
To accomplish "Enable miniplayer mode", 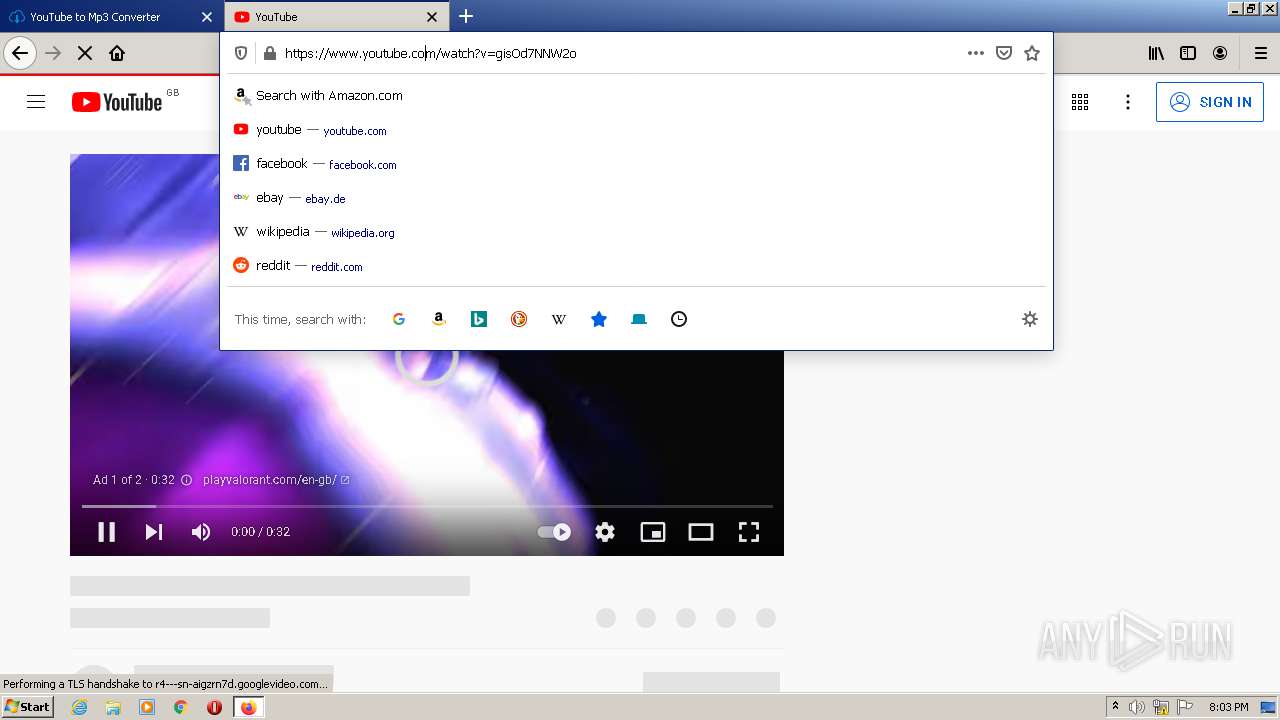I will 653,532.
